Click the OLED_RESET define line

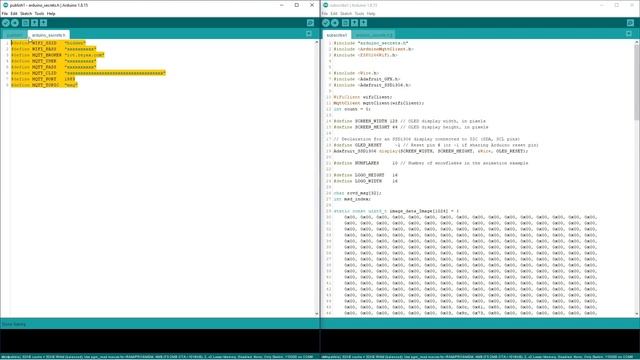pyautogui.click(x=436, y=145)
